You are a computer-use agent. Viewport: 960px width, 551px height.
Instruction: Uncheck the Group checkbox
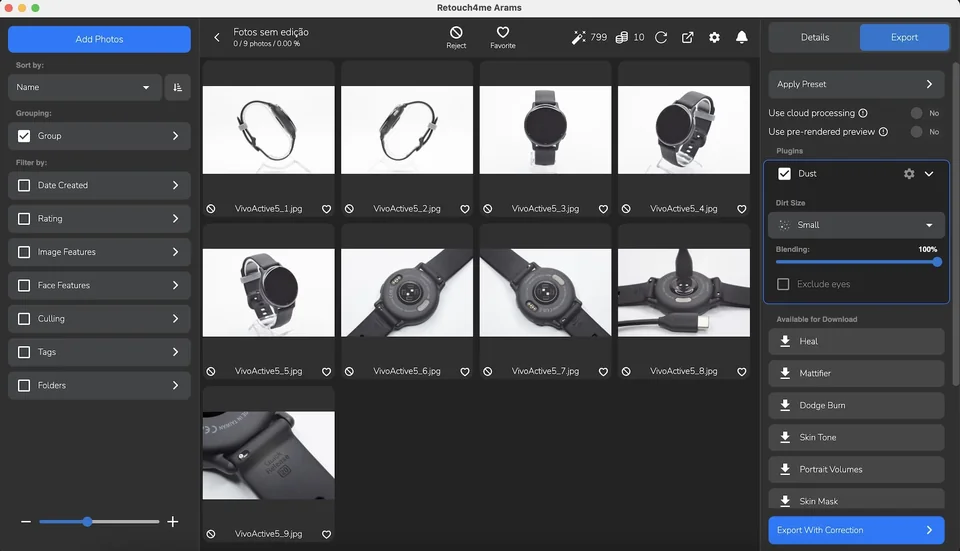(x=24, y=136)
